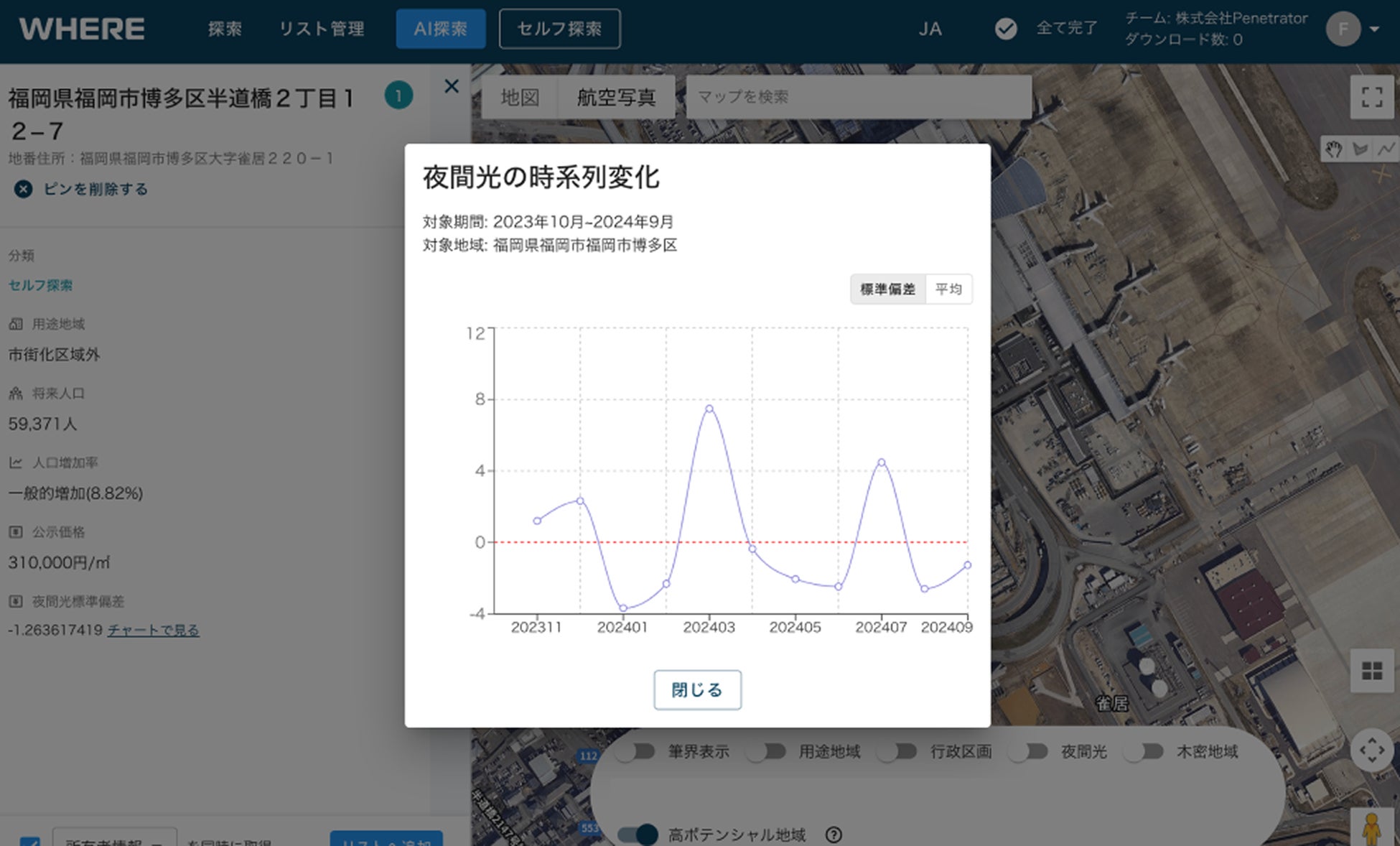This screenshot has height=846, width=1400.
Task: Expand the 所有者情報 dropdown
Action: 115,840
